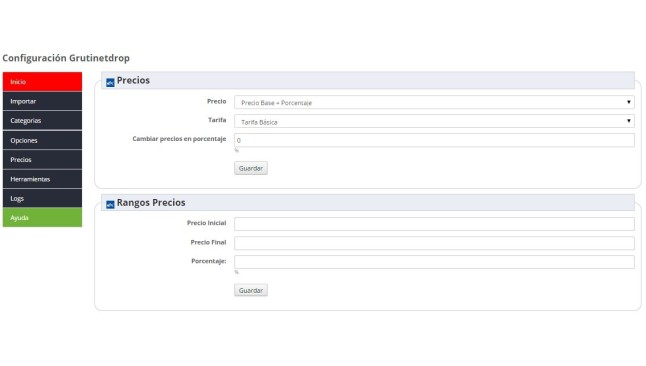Click the Precio Inicial label
This screenshot has width=646, height=366.
[206, 223]
